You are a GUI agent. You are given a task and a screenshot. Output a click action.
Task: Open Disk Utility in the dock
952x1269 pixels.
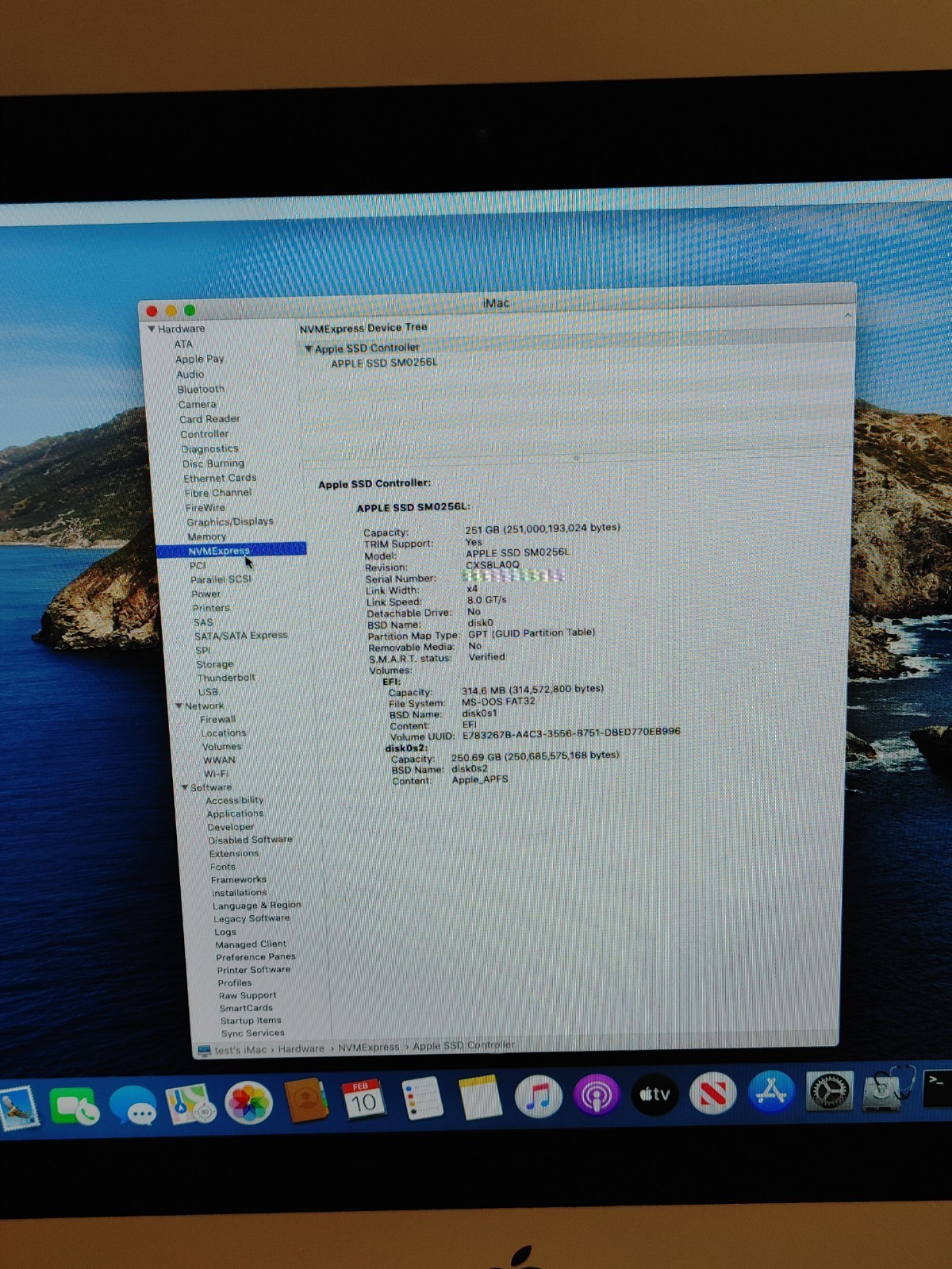tap(885, 1090)
